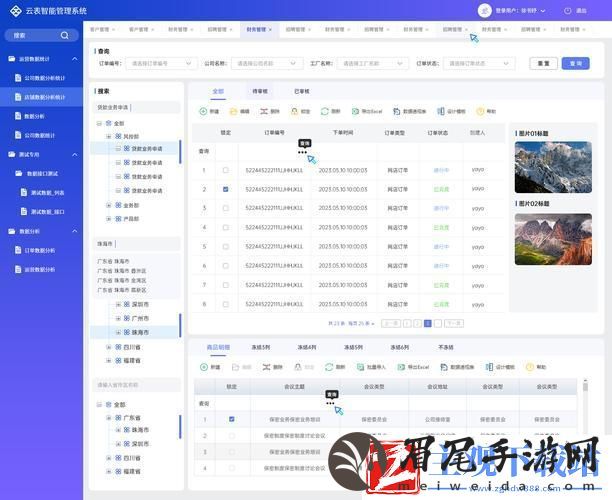Click document icon beside 公司数据分析统计
The width and height of the screenshot is (612, 500).
click(18, 78)
